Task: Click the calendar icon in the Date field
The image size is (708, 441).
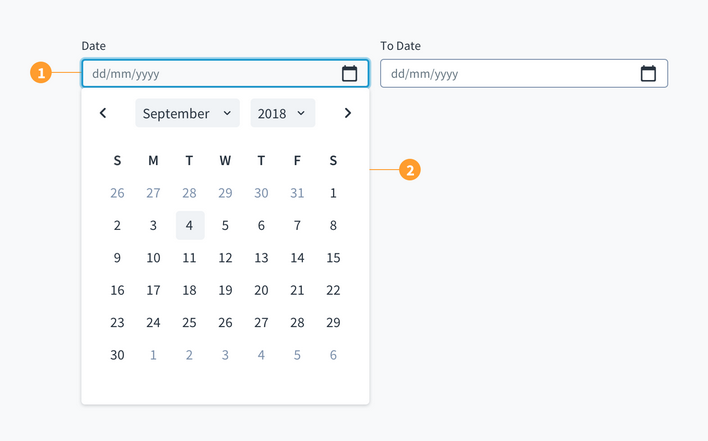Action: point(349,73)
